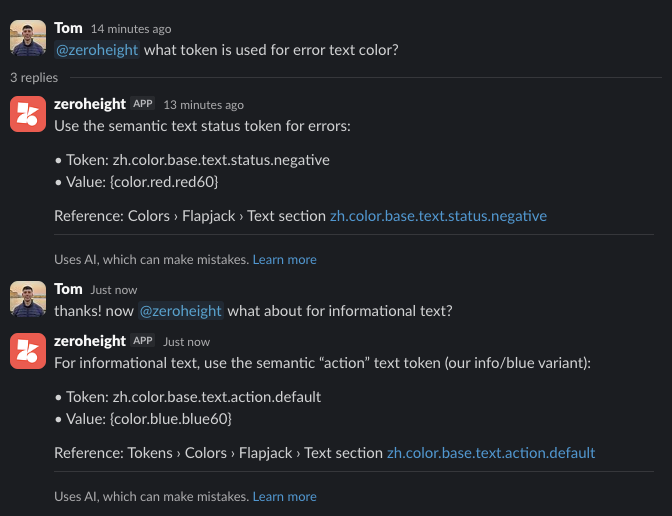Click Tom's avatar on the informational text reply

point(27,299)
